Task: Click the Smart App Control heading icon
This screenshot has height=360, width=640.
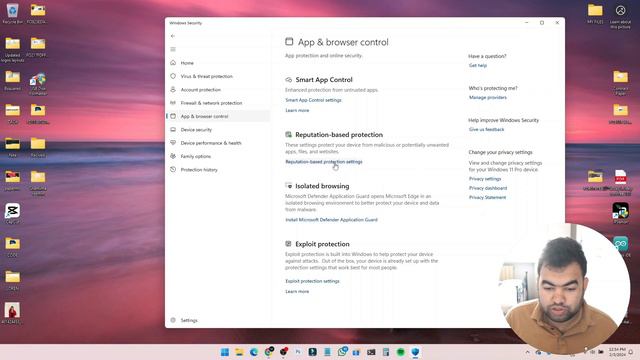Action: point(289,80)
